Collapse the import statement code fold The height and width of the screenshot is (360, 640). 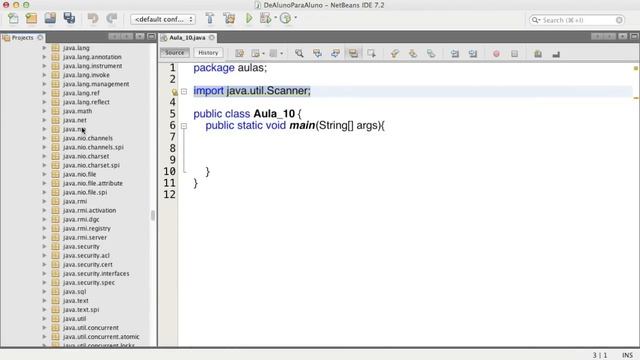[184, 91]
